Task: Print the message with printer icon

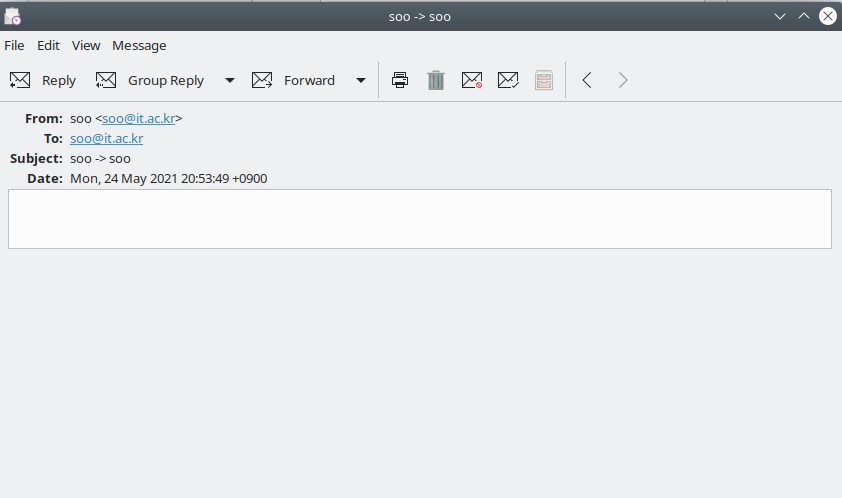Action: tap(400, 81)
